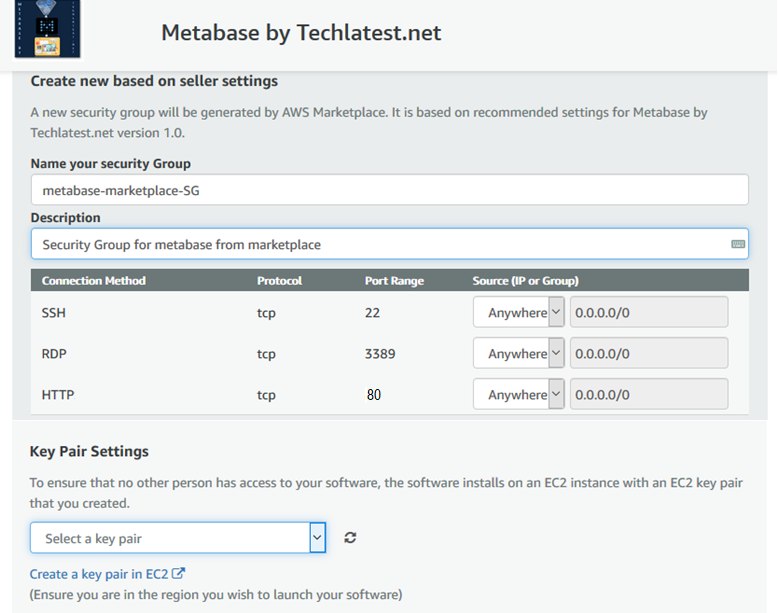The width and height of the screenshot is (779, 613).
Task: Click the Metabase by Techlatest.net title
Action: (x=301, y=33)
